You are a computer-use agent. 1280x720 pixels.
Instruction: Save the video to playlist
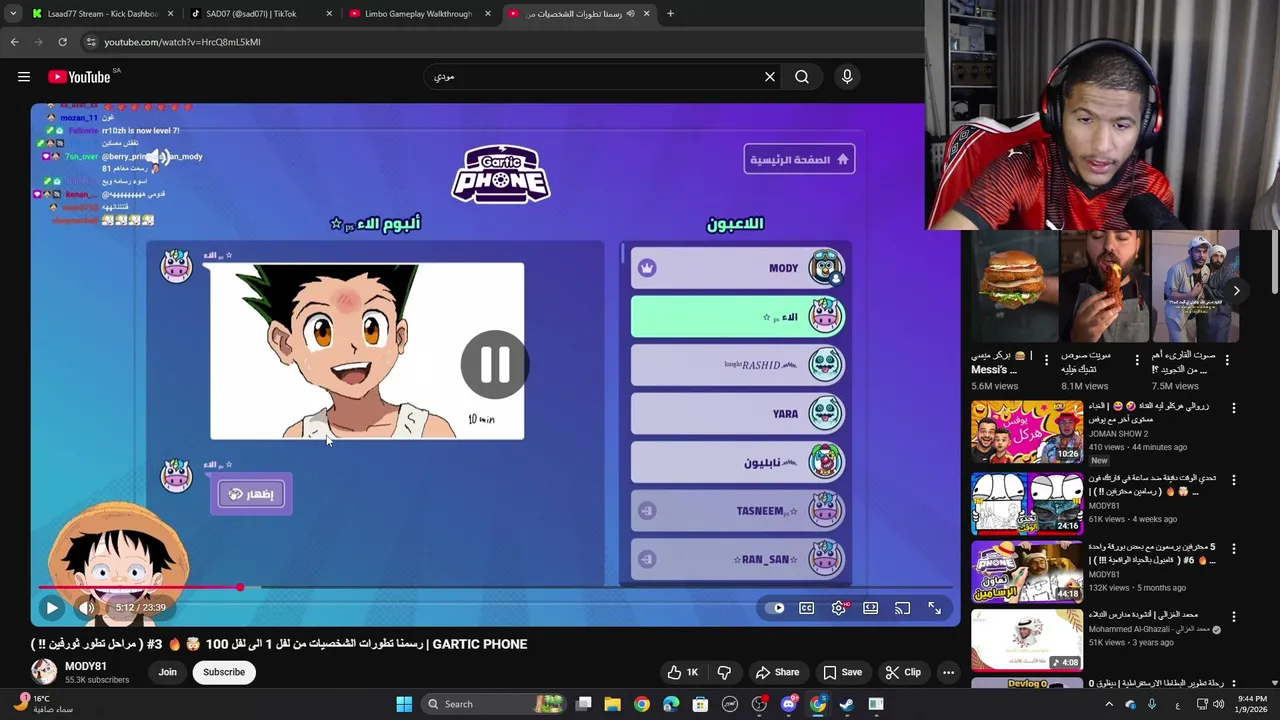click(842, 672)
